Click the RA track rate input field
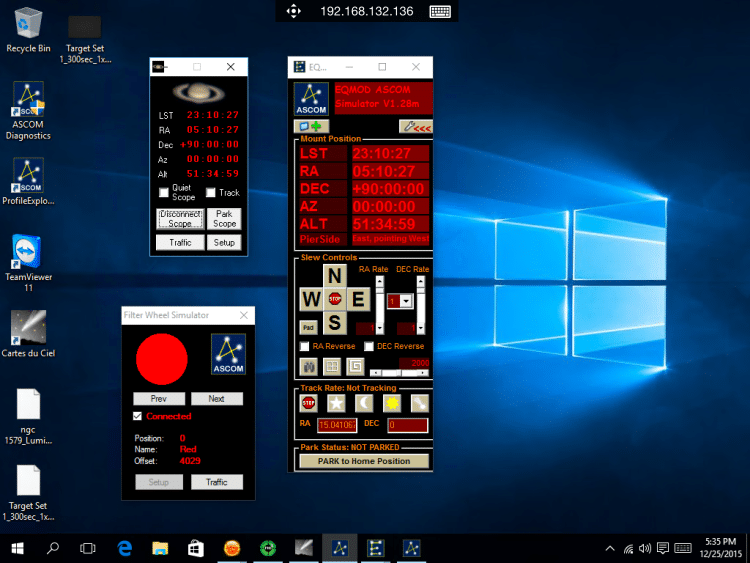 tap(337, 425)
